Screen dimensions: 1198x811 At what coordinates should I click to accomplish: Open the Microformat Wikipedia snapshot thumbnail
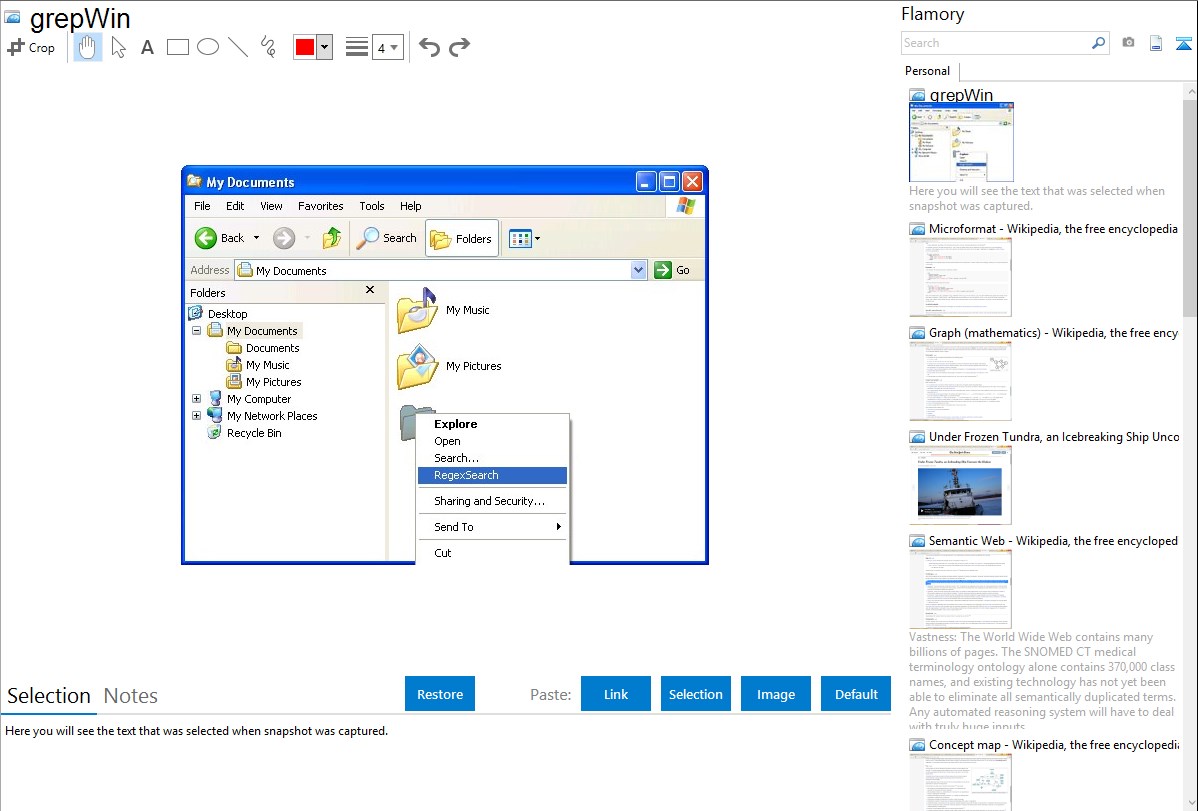tap(960, 277)
